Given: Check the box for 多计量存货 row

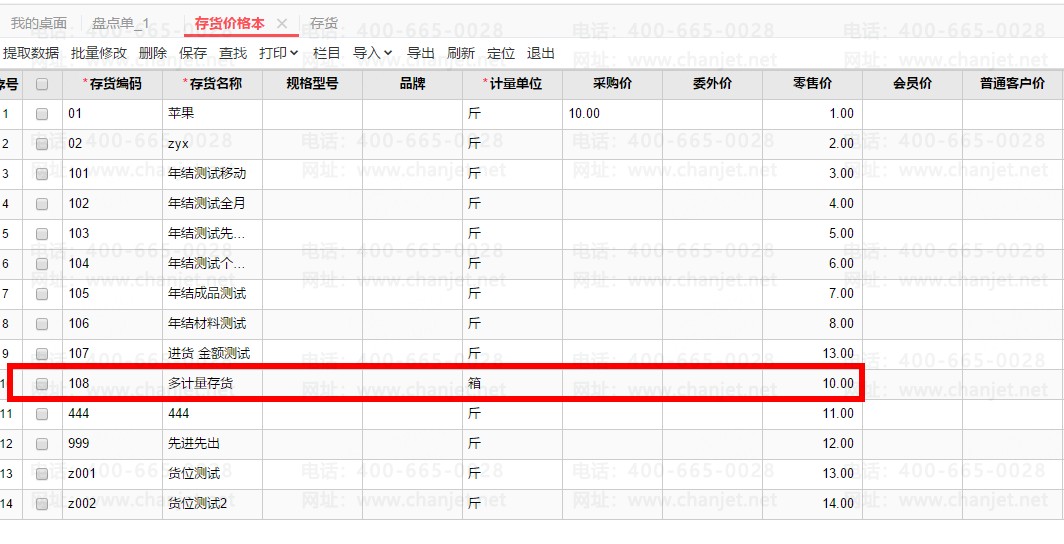Looking at the screenshot, I should coord(42,384).
